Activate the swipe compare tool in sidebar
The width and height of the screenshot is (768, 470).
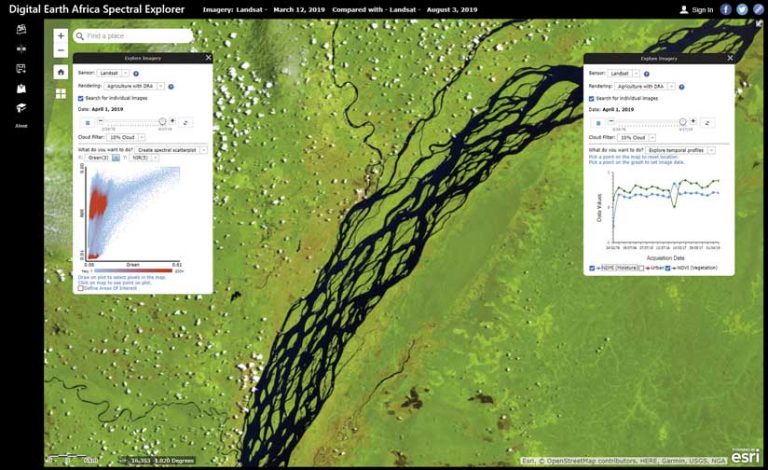(x=21, y=49)
